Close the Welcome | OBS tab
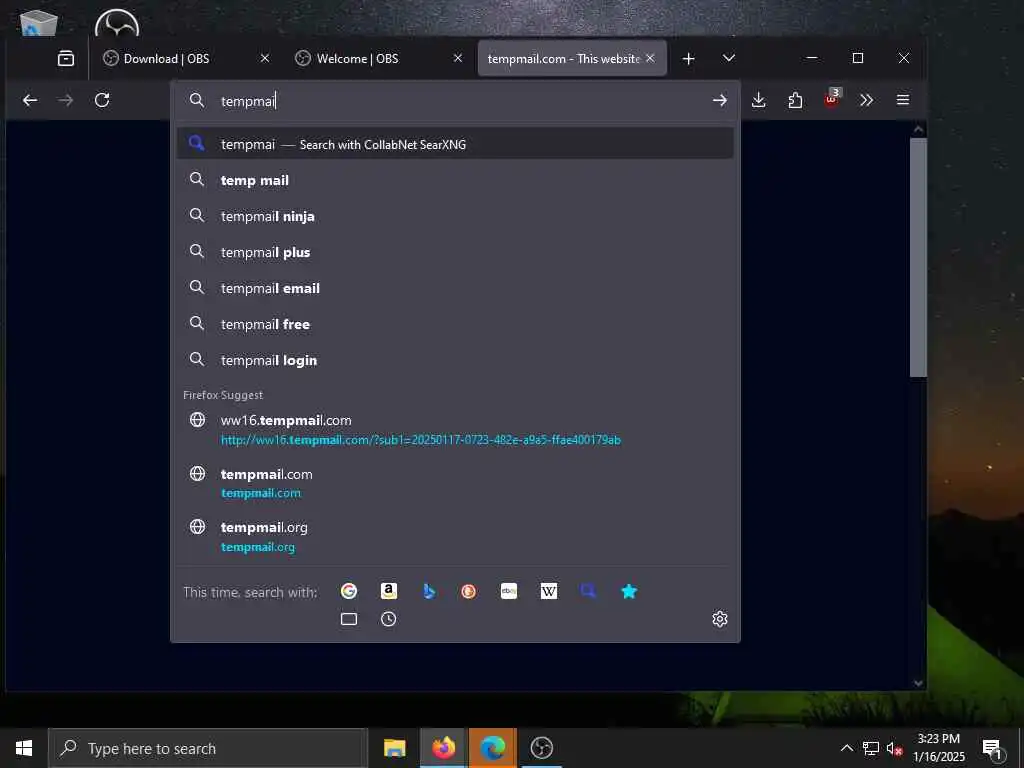 (x=458, y=58)
